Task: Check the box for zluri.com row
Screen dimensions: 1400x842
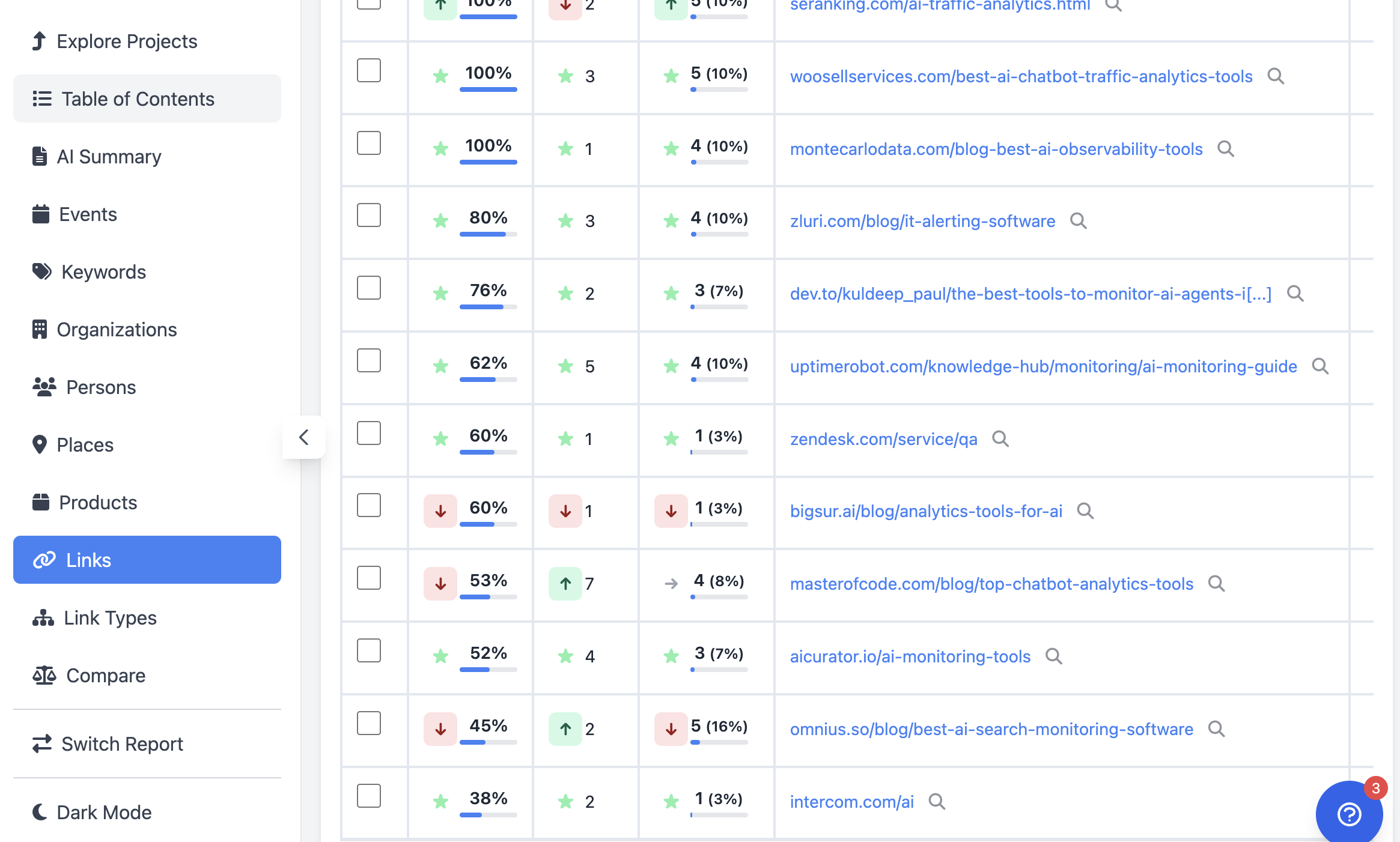Action: pos(368,215)
